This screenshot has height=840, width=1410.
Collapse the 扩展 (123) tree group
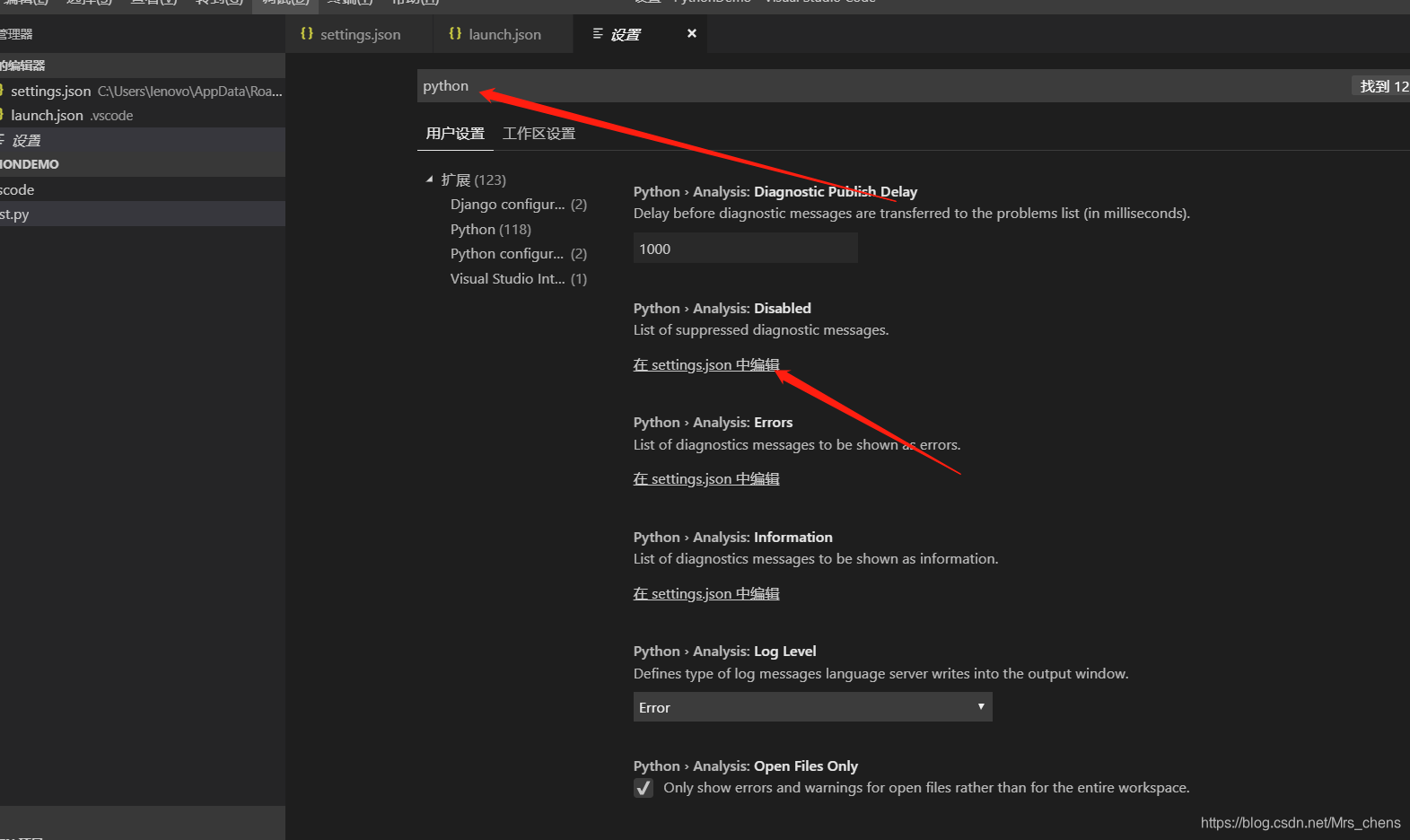[430, 179]
